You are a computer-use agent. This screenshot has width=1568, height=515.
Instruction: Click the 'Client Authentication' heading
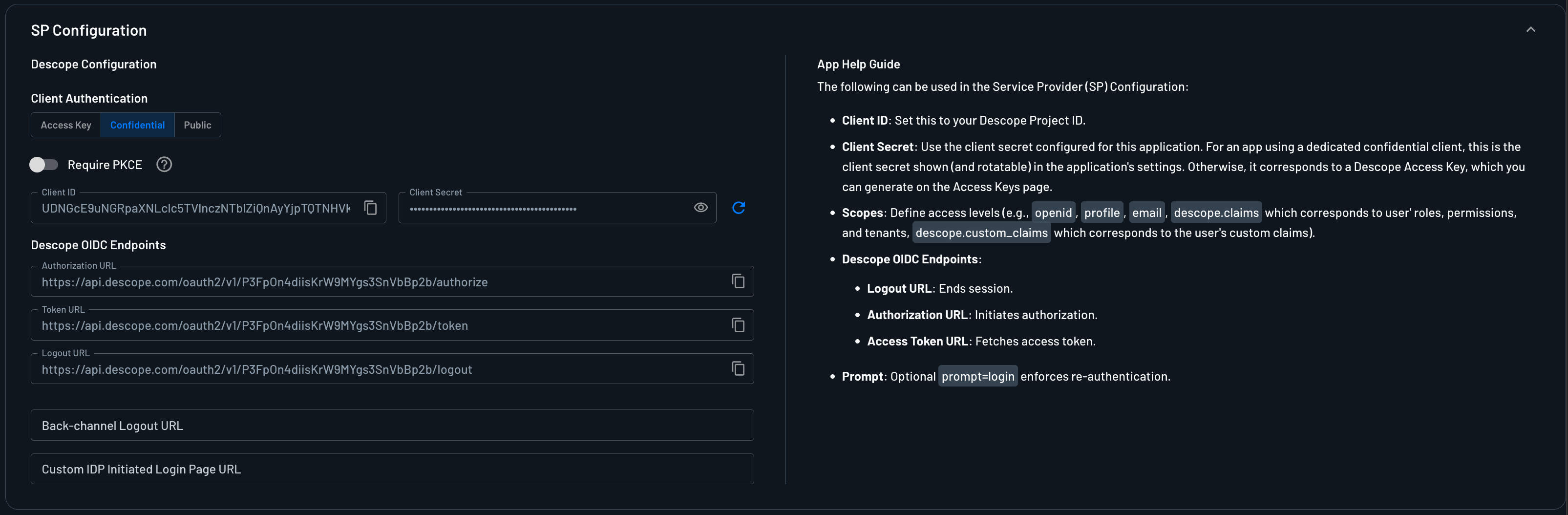tap(89, 98)
